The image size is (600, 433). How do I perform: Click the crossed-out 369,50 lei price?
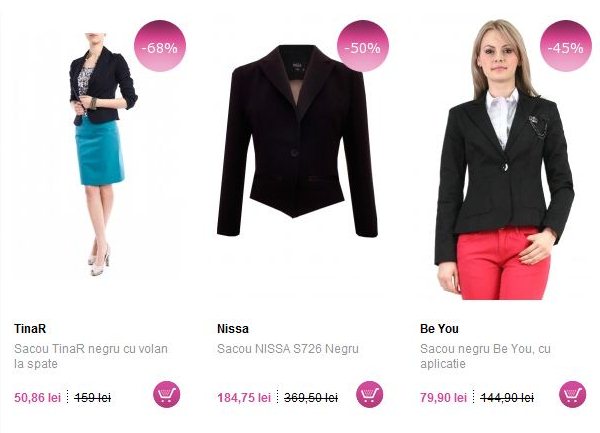(311, 398)
